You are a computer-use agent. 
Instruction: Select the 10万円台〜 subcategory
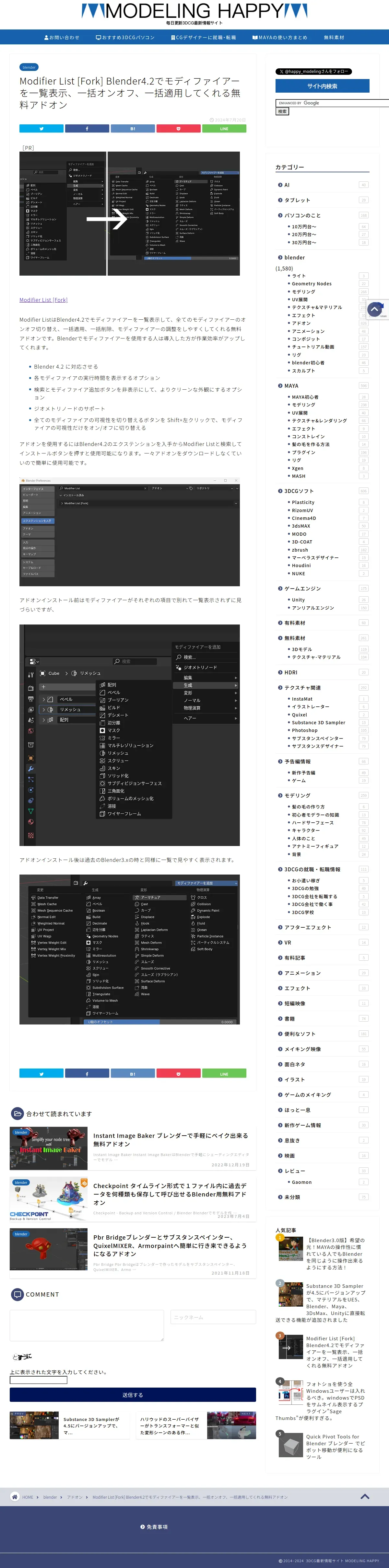[304, 226]
